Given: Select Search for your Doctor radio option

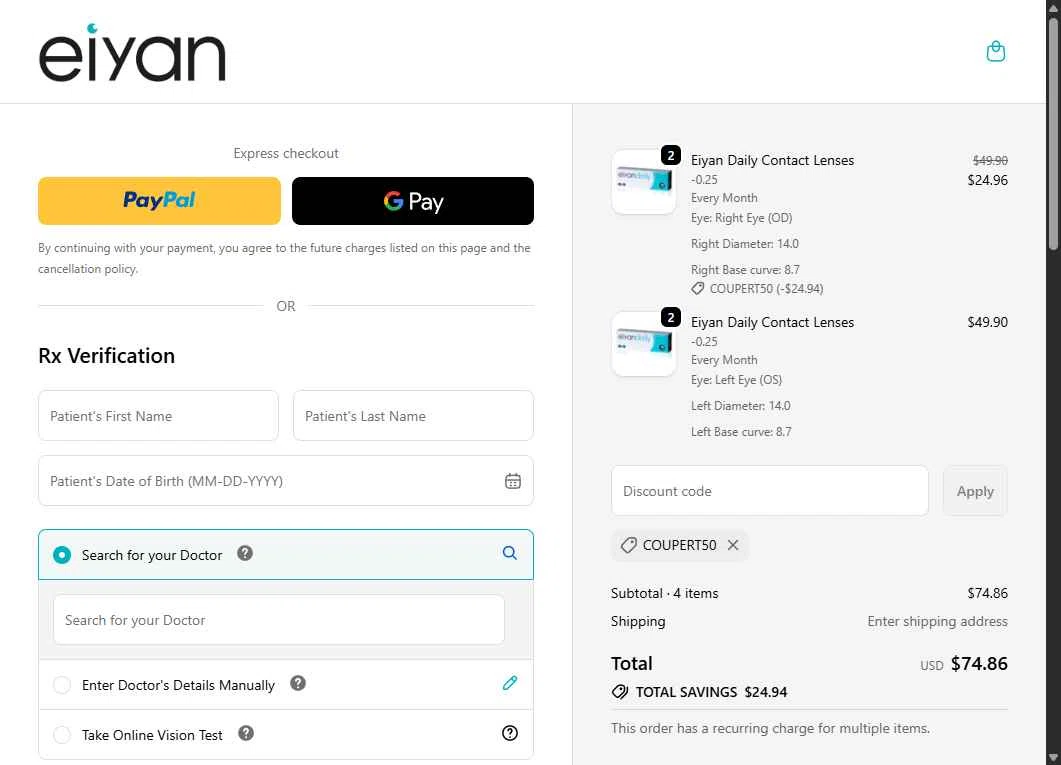Looking at the screenshot, I should pos(62,555).
